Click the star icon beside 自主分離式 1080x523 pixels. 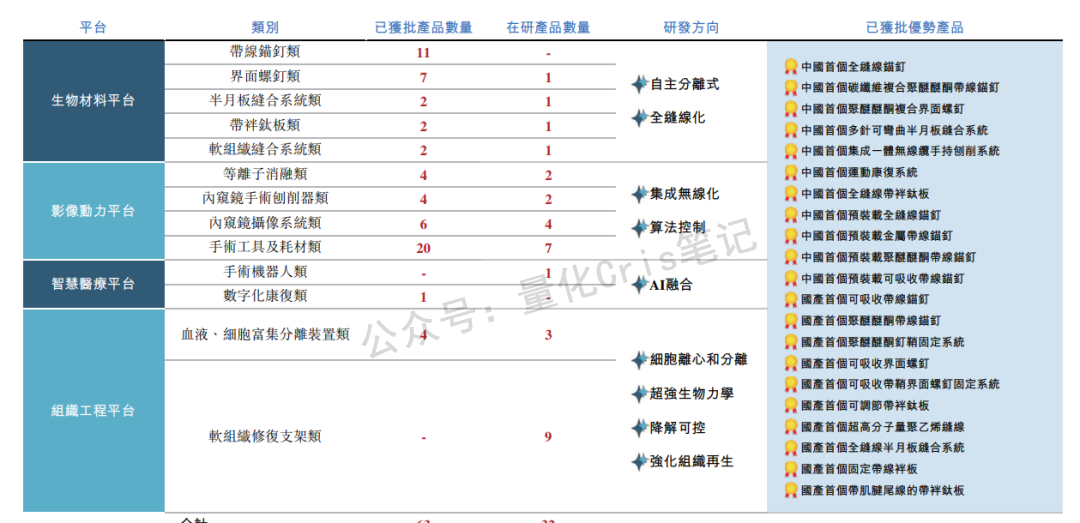coord(640,85)
